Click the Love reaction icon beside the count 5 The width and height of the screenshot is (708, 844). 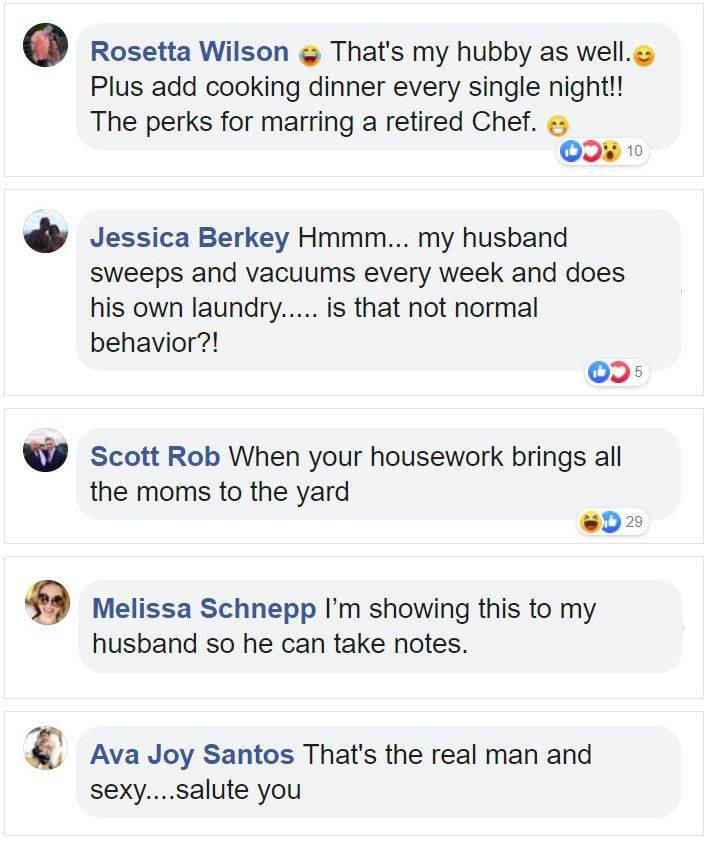(620, 370)
